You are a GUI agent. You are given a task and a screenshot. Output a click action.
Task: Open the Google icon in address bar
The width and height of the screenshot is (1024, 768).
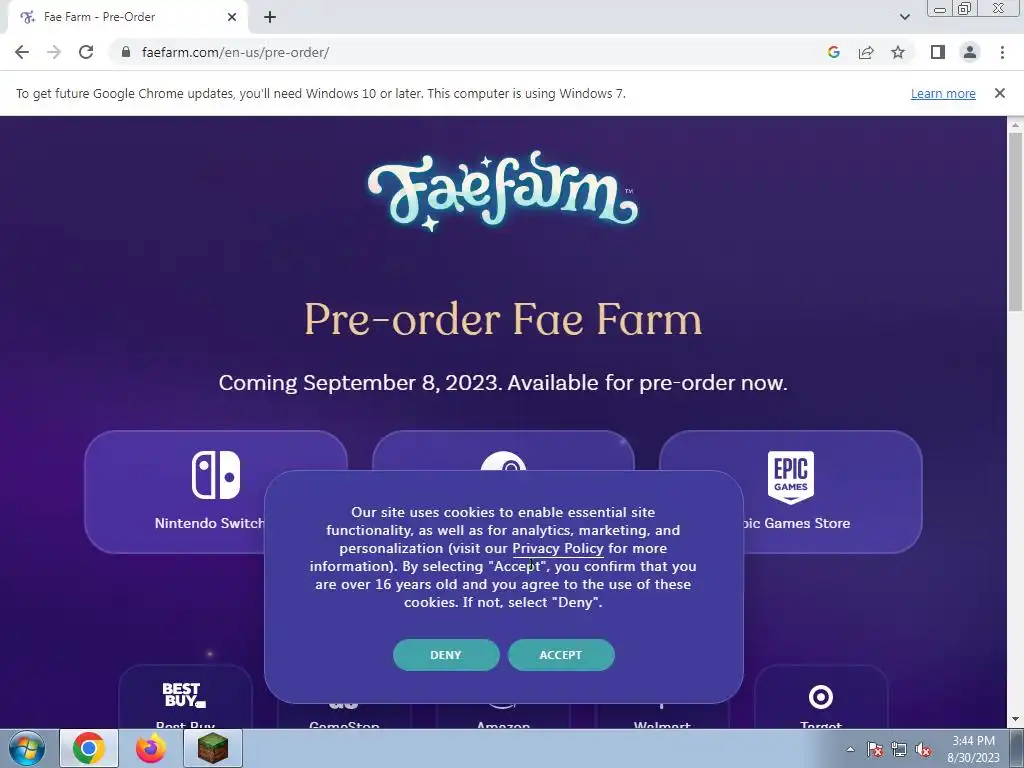coord(833,52)
